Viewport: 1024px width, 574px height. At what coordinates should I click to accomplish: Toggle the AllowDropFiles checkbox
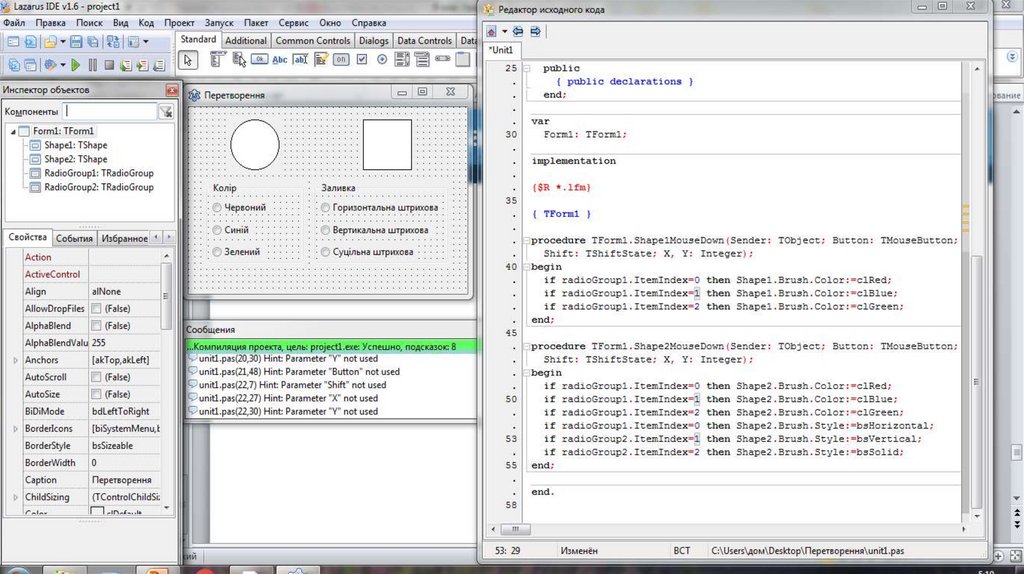coord(96,309)
